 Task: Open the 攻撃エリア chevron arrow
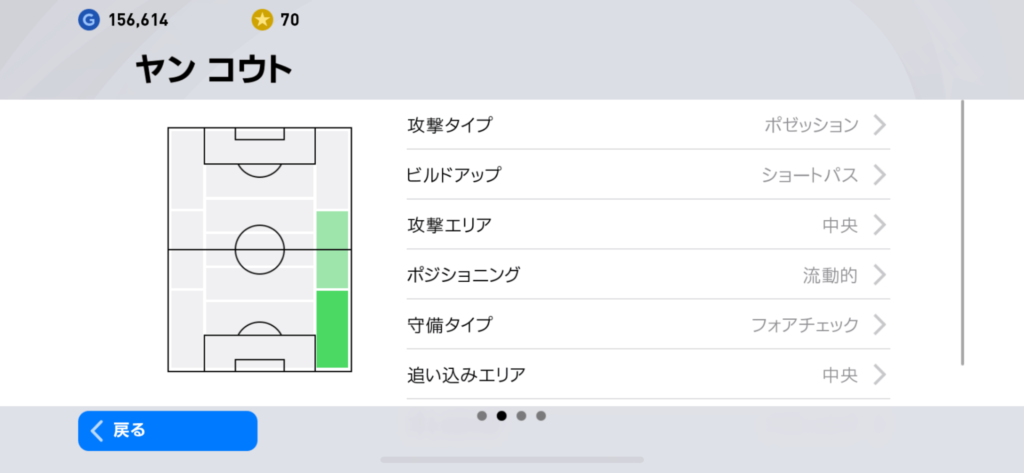(x=879, y=225)
